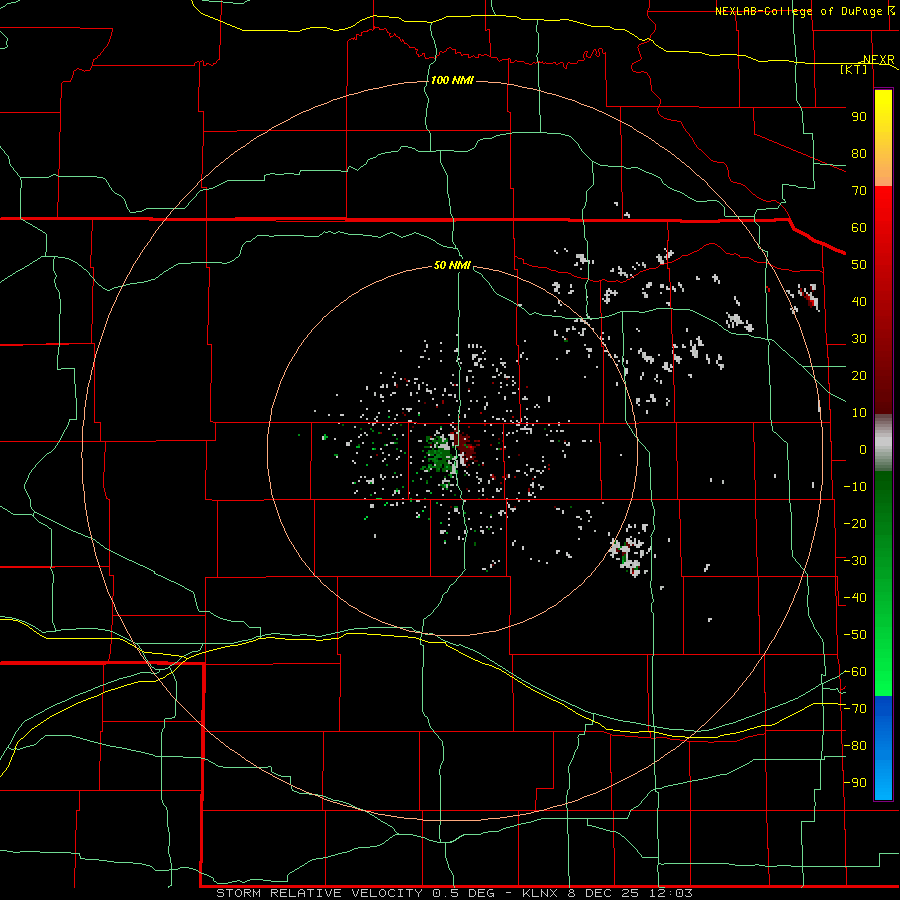Click the "-30" scale value
The image size is (900, 900).
[855, 561]
